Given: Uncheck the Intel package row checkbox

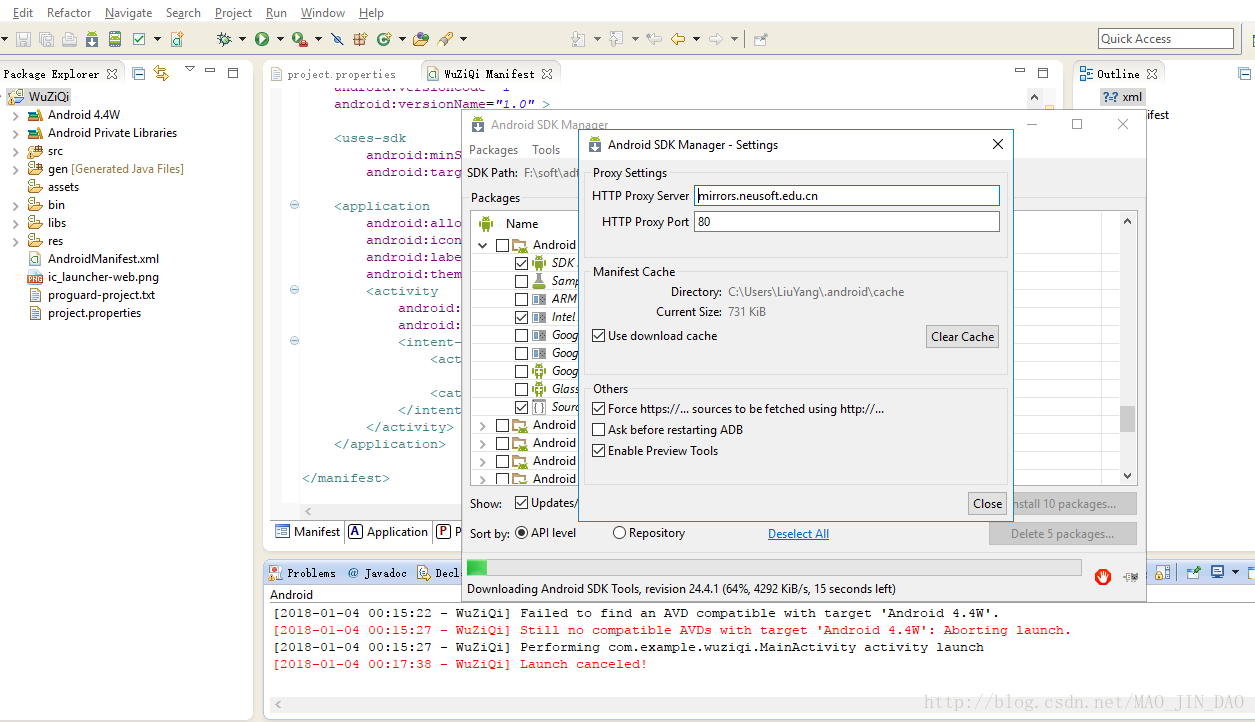Looking at the screenshot, I should pos(521,317).
